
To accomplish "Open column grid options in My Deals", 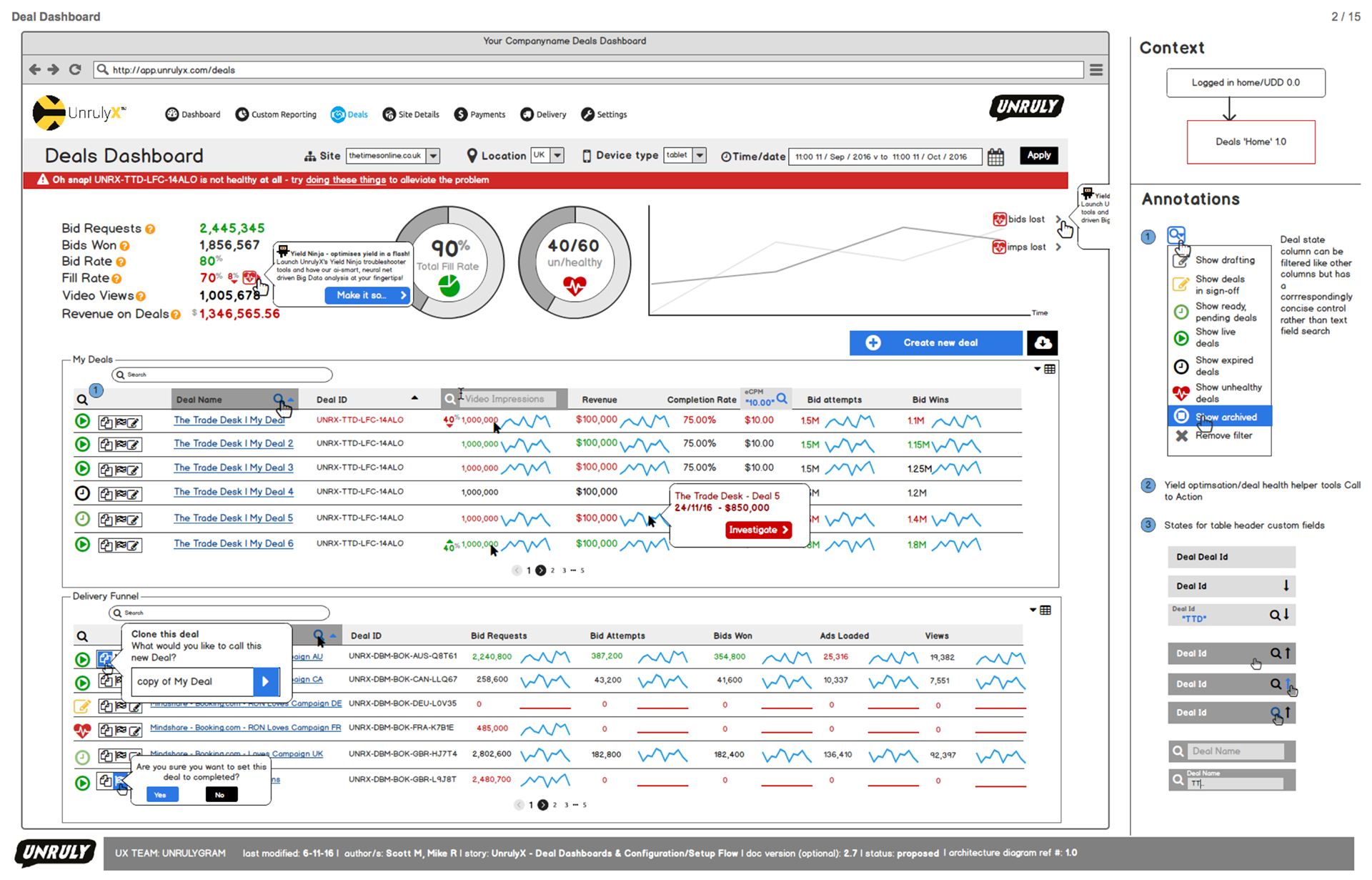I will tap(1050, 370).
